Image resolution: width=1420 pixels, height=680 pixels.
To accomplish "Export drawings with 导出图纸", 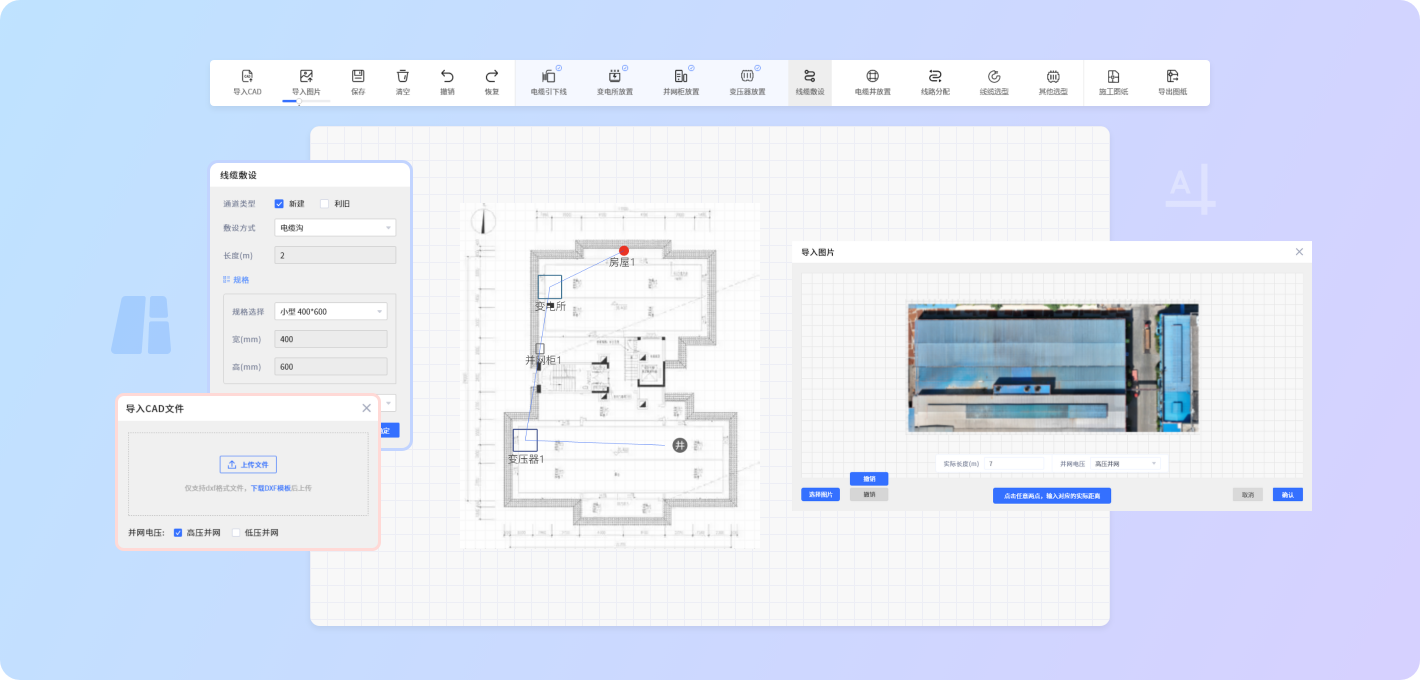I will [x=1172, y=82].
